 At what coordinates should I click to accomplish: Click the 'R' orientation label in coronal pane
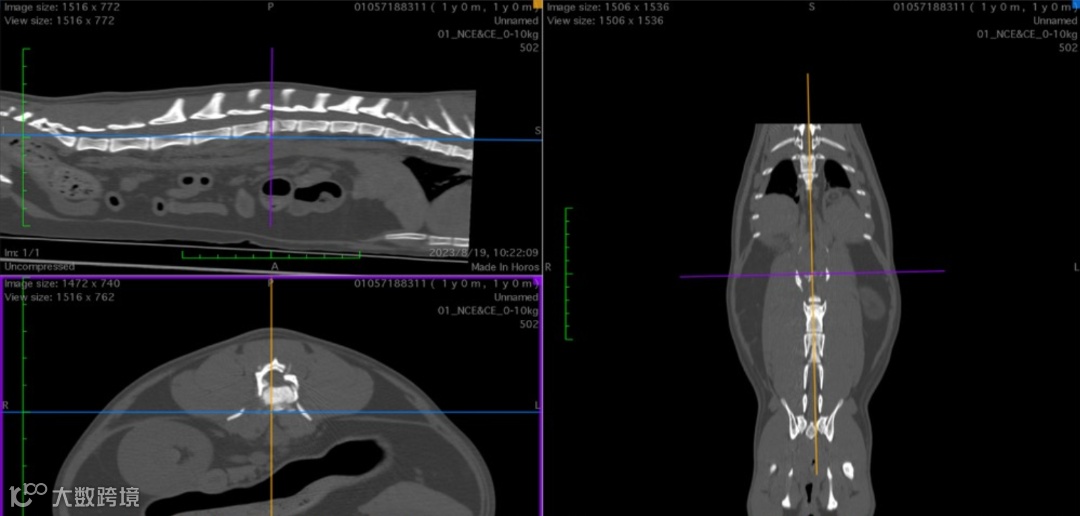[548, 266]
